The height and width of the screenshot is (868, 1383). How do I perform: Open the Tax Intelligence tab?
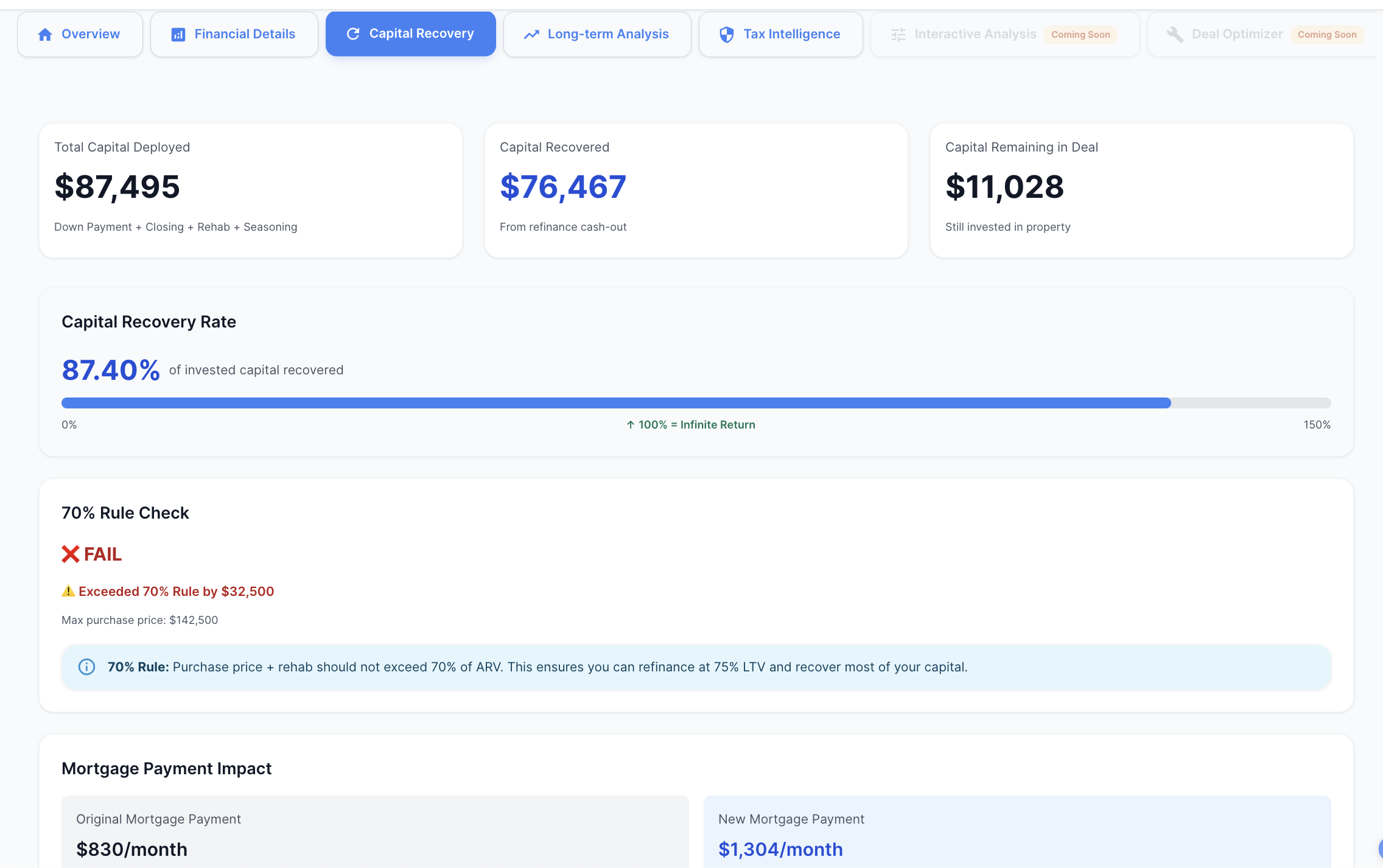click(781, 34)
